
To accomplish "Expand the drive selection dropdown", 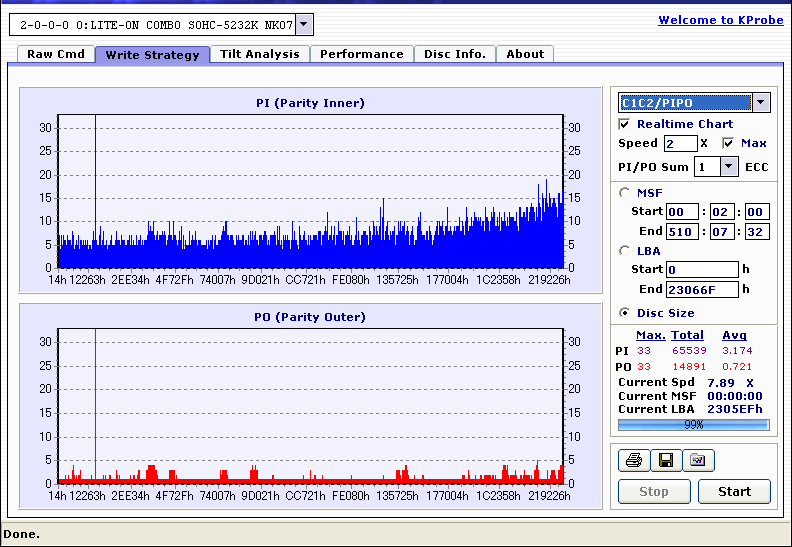I will [x=304, y=24].
